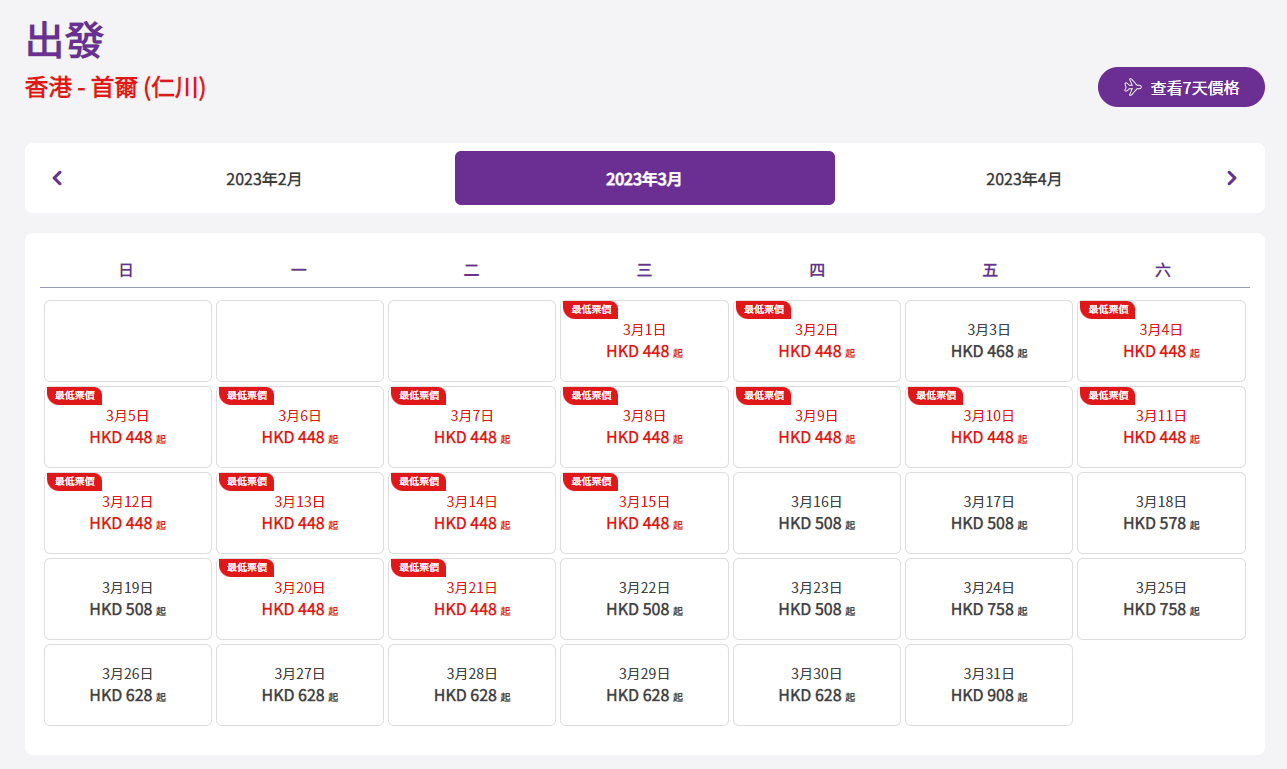1287x769 pixels.
Task: Click the previous month left arrow
Action: click(x=57, y=178)
